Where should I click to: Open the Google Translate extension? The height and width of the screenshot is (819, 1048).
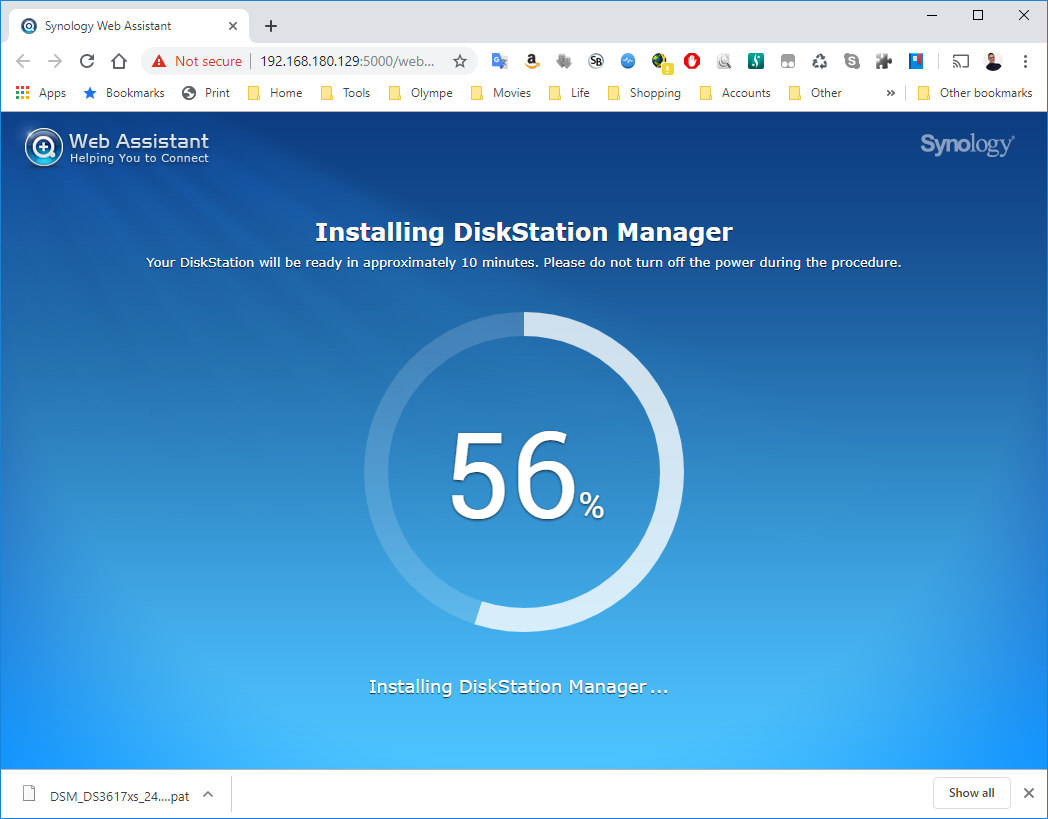point(499,62)
